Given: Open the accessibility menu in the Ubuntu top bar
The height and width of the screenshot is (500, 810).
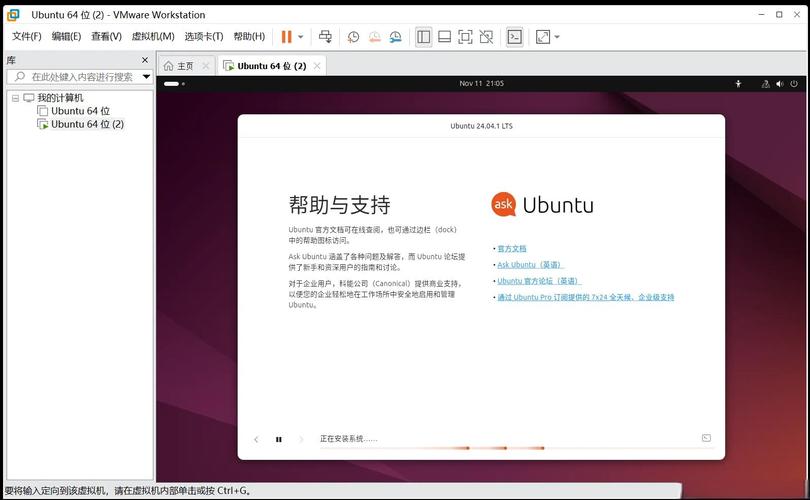Looking at the screenshot, I should coord(739,84).
